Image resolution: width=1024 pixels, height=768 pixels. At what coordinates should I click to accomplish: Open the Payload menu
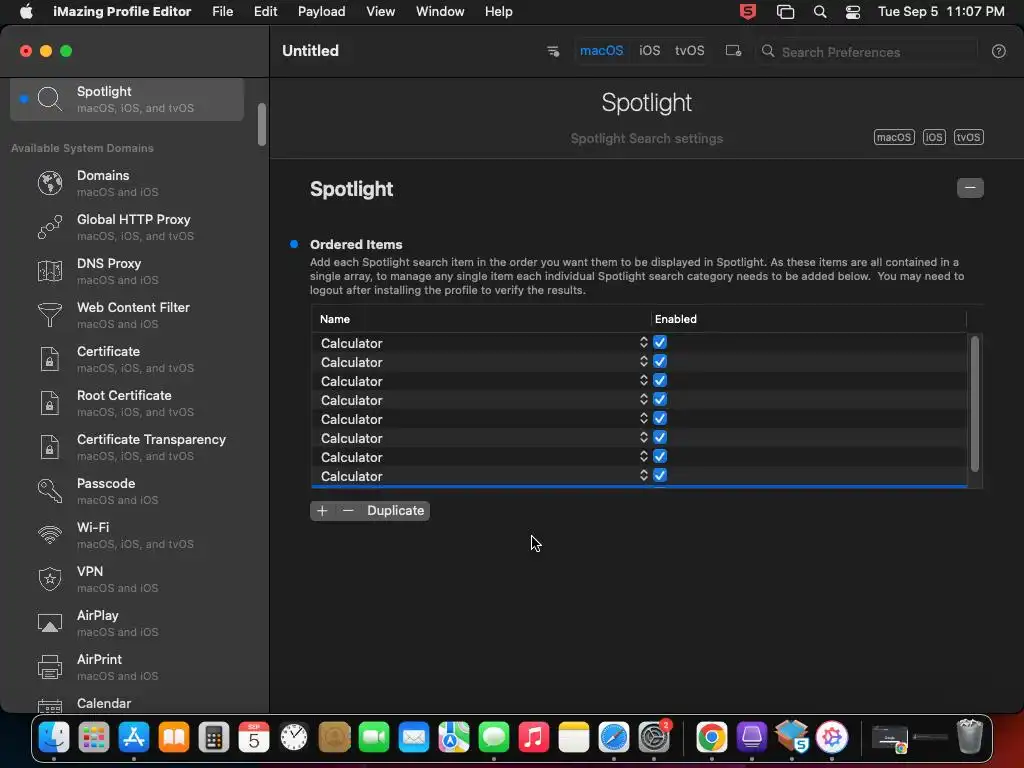coord(321,12)
